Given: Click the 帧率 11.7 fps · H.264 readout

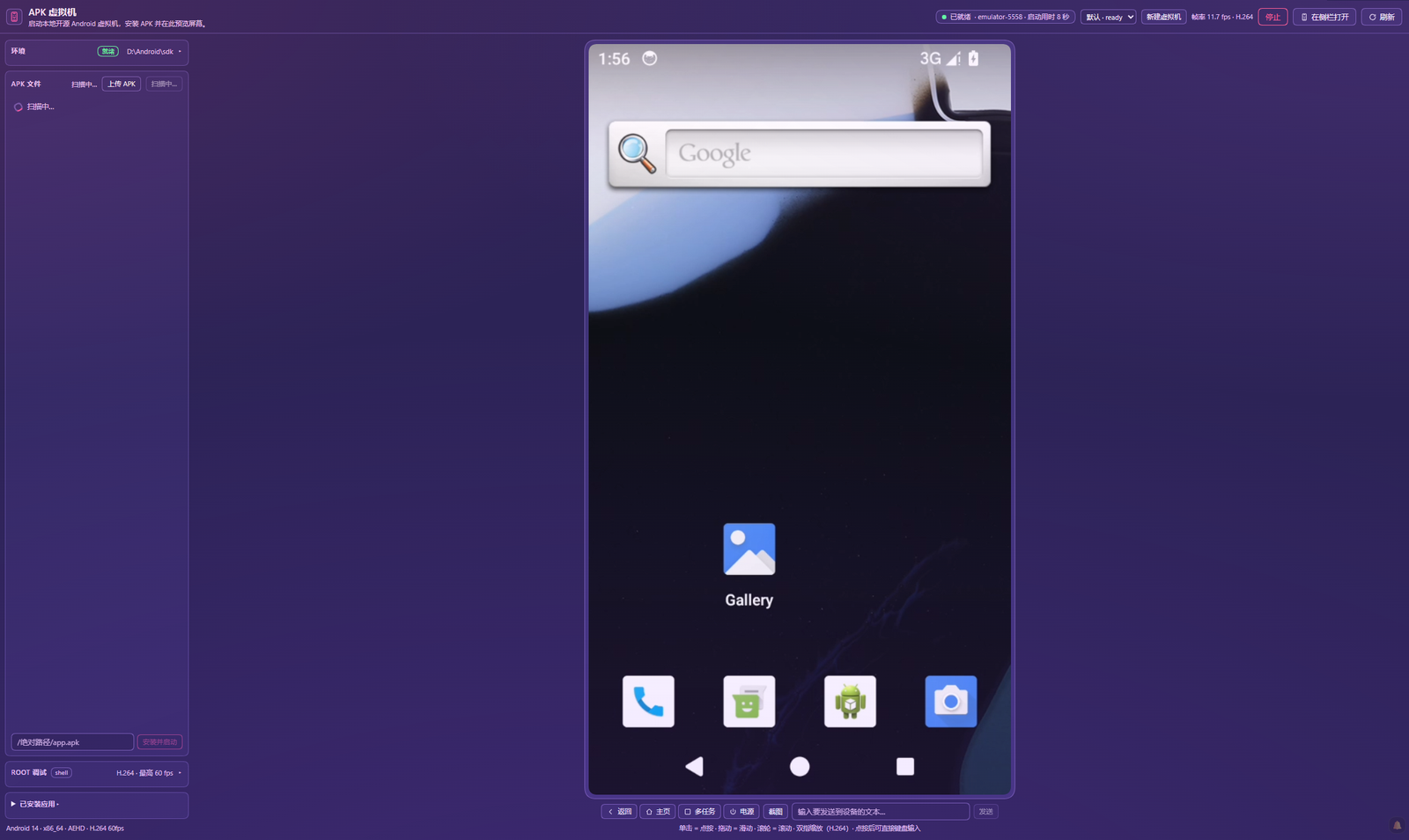Looking at the screenshot, I should click(x=1221, y=17).
